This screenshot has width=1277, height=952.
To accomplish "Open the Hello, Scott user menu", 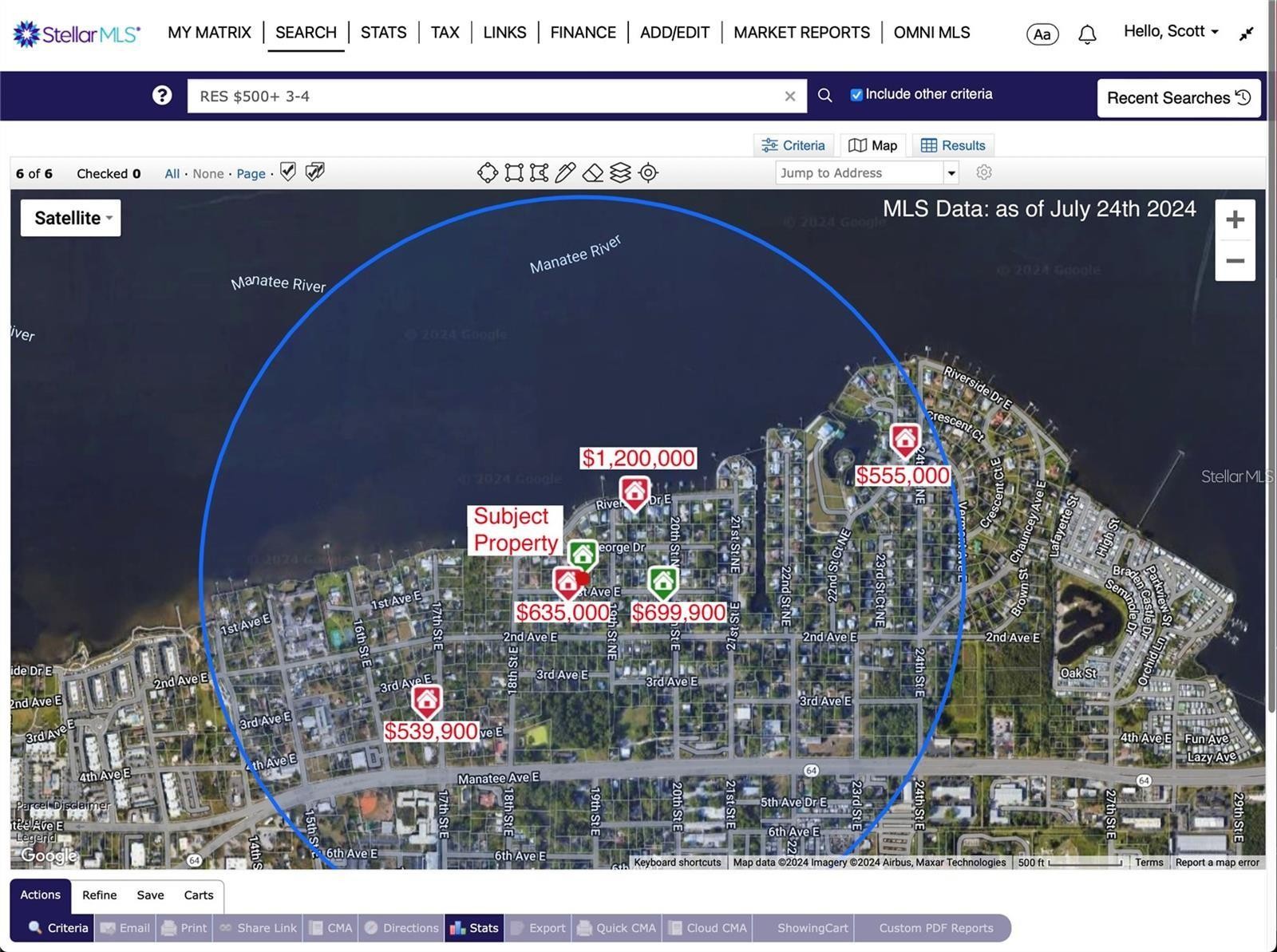I will (x=1170, y=32).
